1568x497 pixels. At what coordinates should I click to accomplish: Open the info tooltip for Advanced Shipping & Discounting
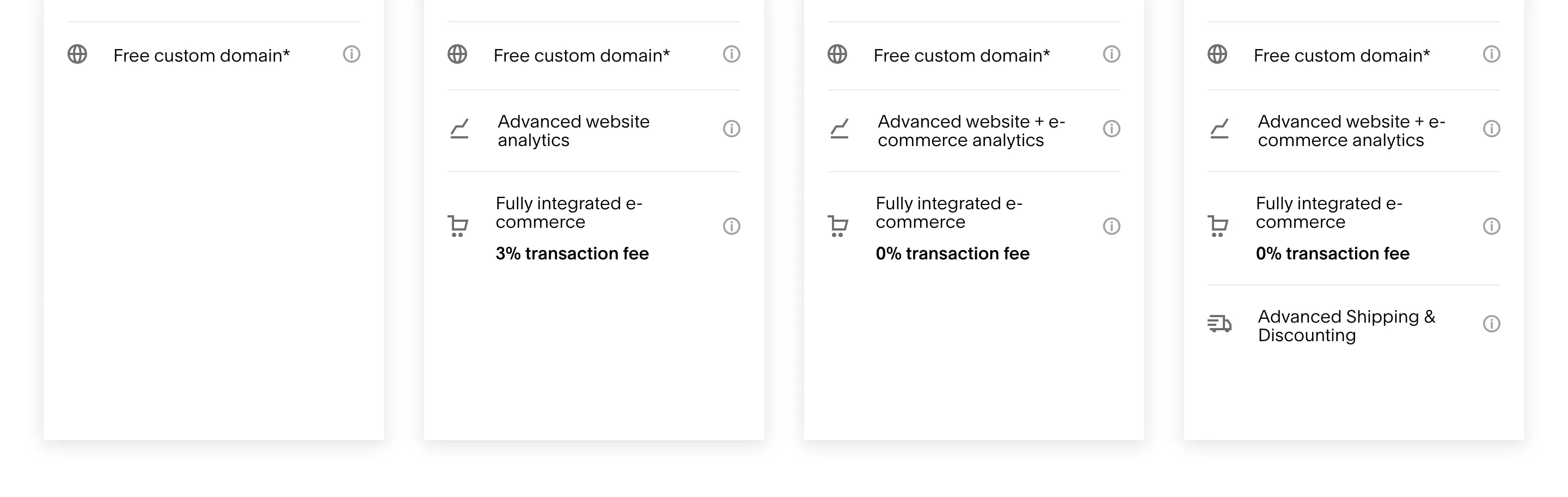1491,325
